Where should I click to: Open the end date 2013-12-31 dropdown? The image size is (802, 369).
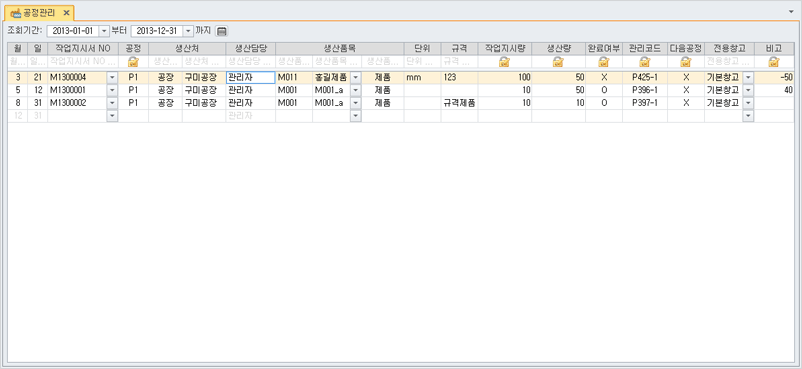(189, 31)
